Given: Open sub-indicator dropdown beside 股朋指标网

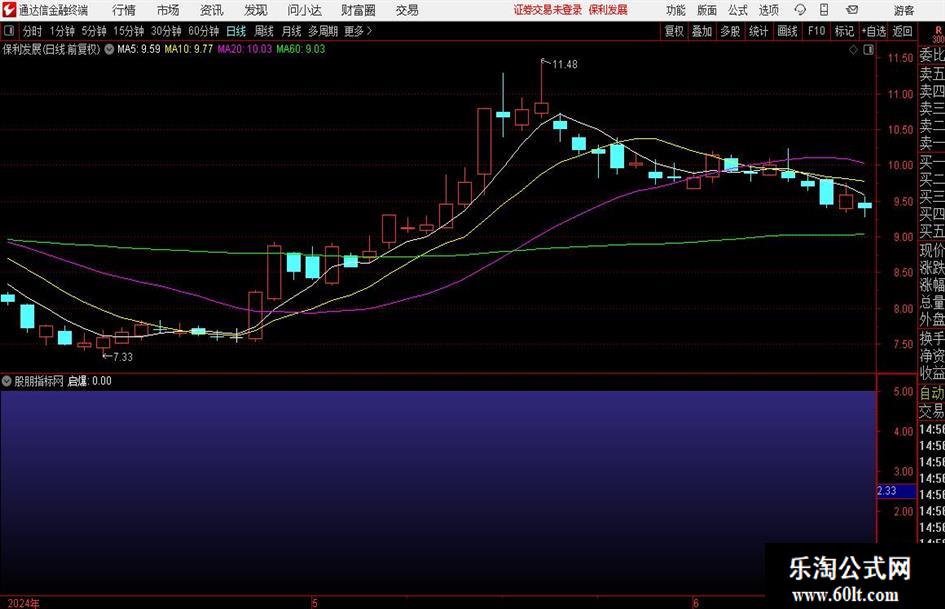Looking at the screenshot, I should pyautogui.click(x=7, y=381).
